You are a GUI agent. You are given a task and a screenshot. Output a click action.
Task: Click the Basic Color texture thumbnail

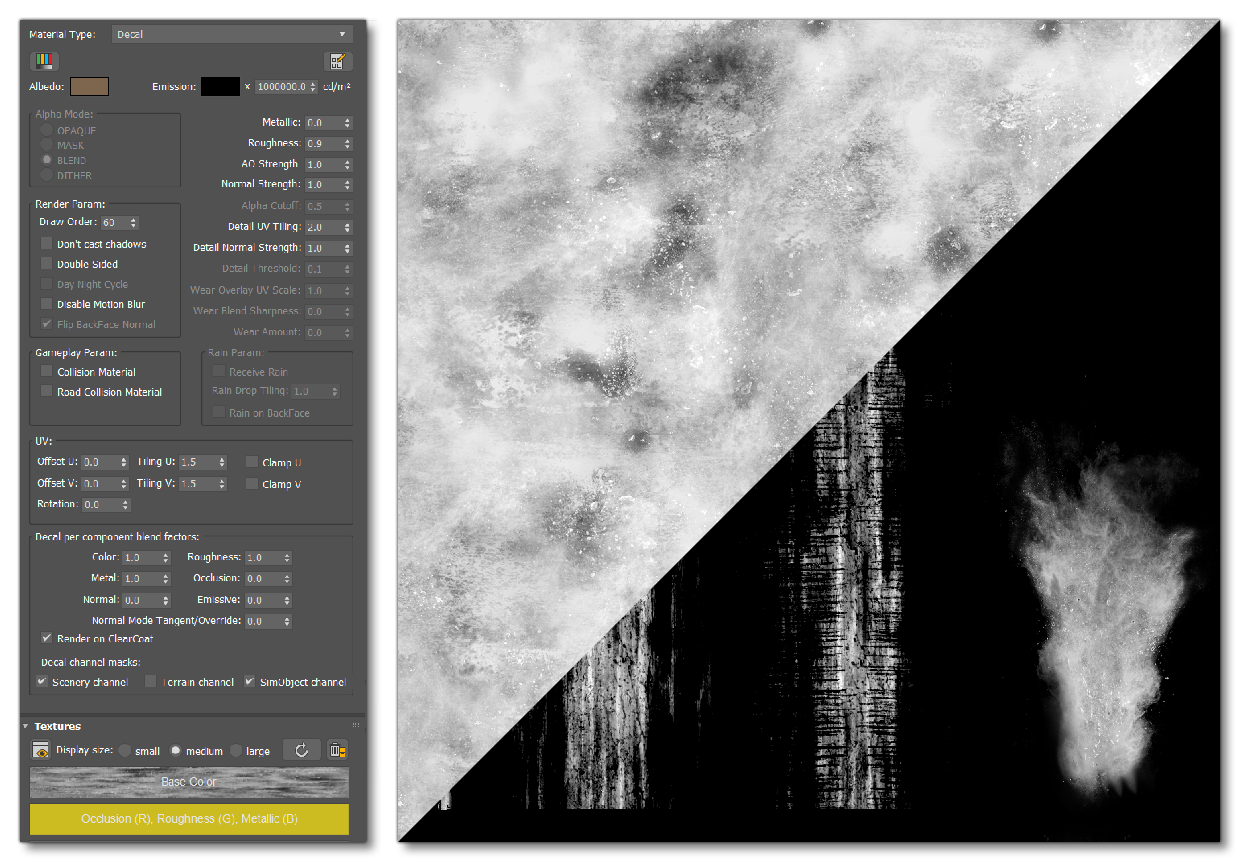coord(189,781)
